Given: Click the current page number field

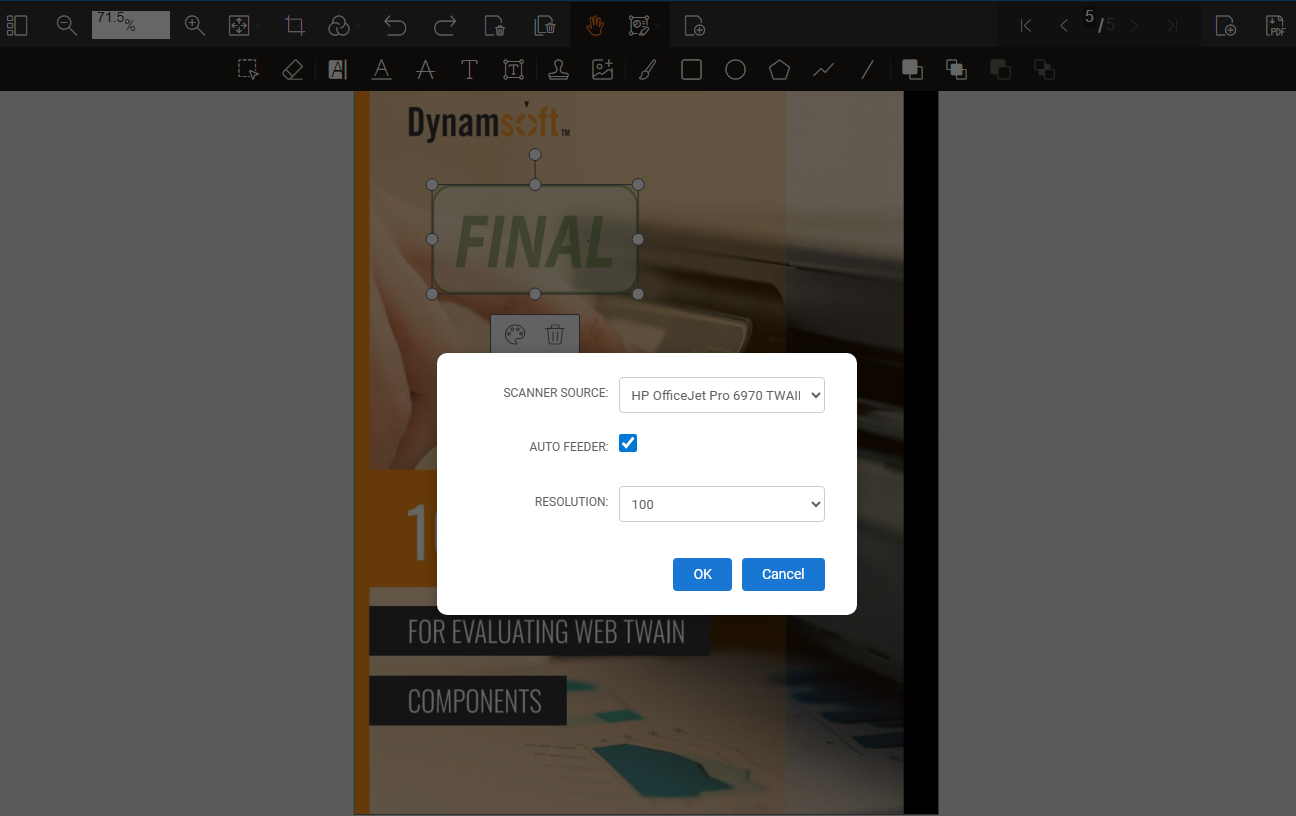Looking at the screenshot, I should [1089, 17].
